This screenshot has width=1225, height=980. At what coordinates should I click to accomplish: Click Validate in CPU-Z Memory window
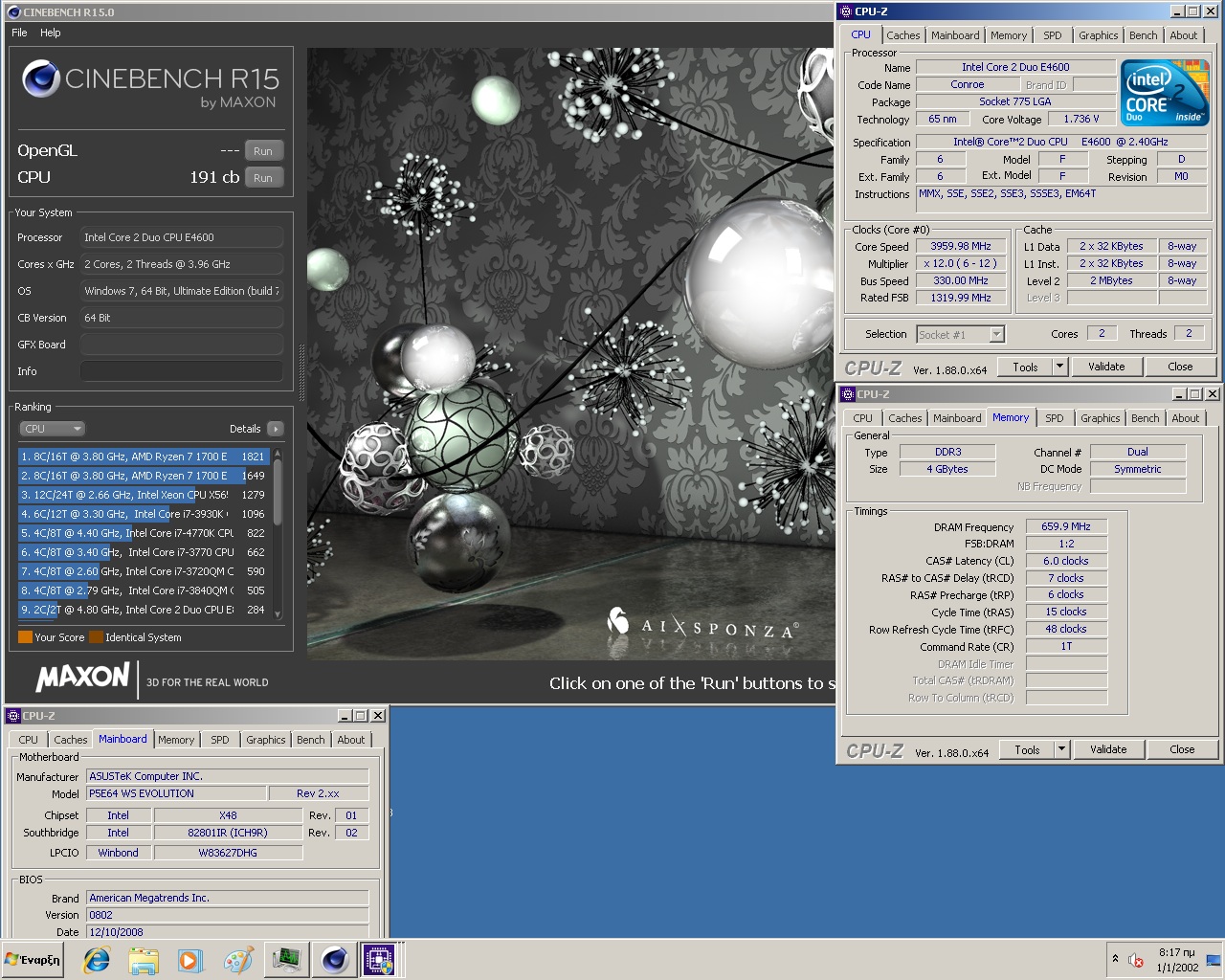pos(1108,749)
